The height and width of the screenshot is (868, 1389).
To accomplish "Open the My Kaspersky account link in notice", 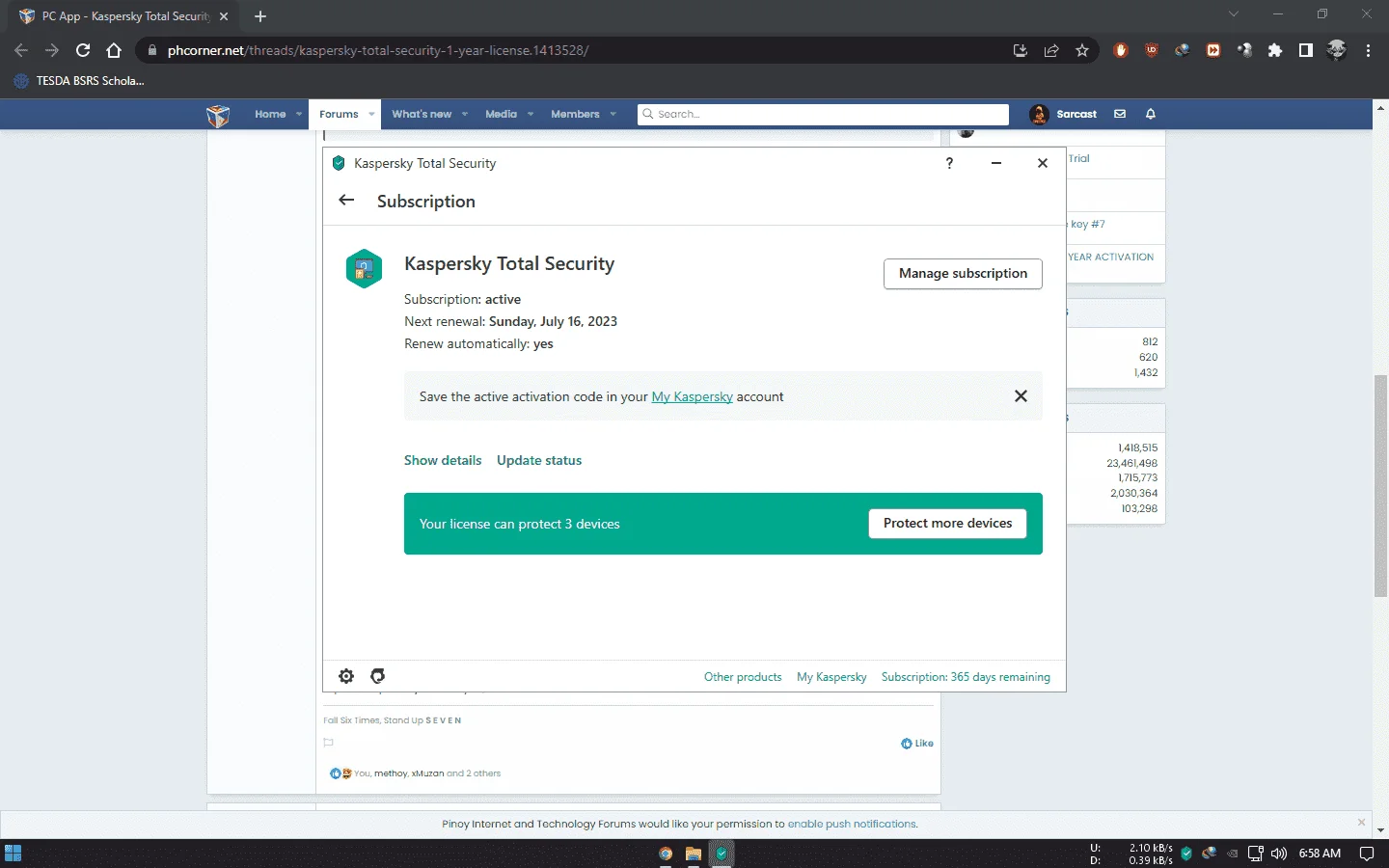I will pos(692,396).
